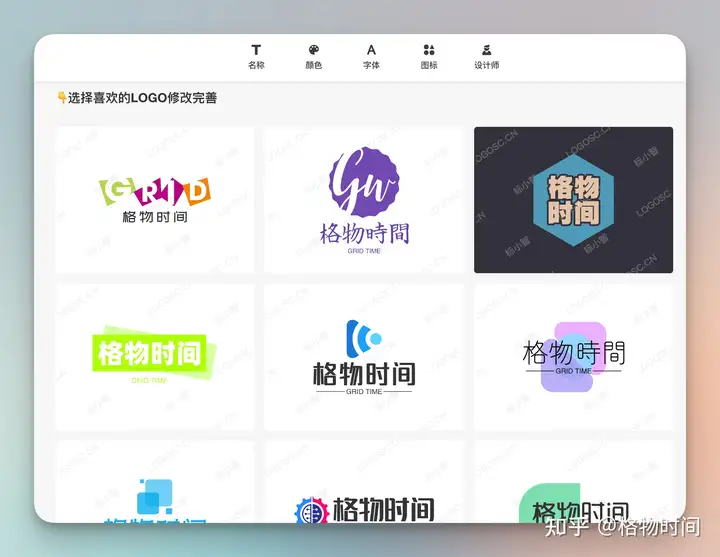Choose the purple Gw 格物時間 logo
Image resolution: width=720 pixels, height=557 pixels.
tap(364, 200)
